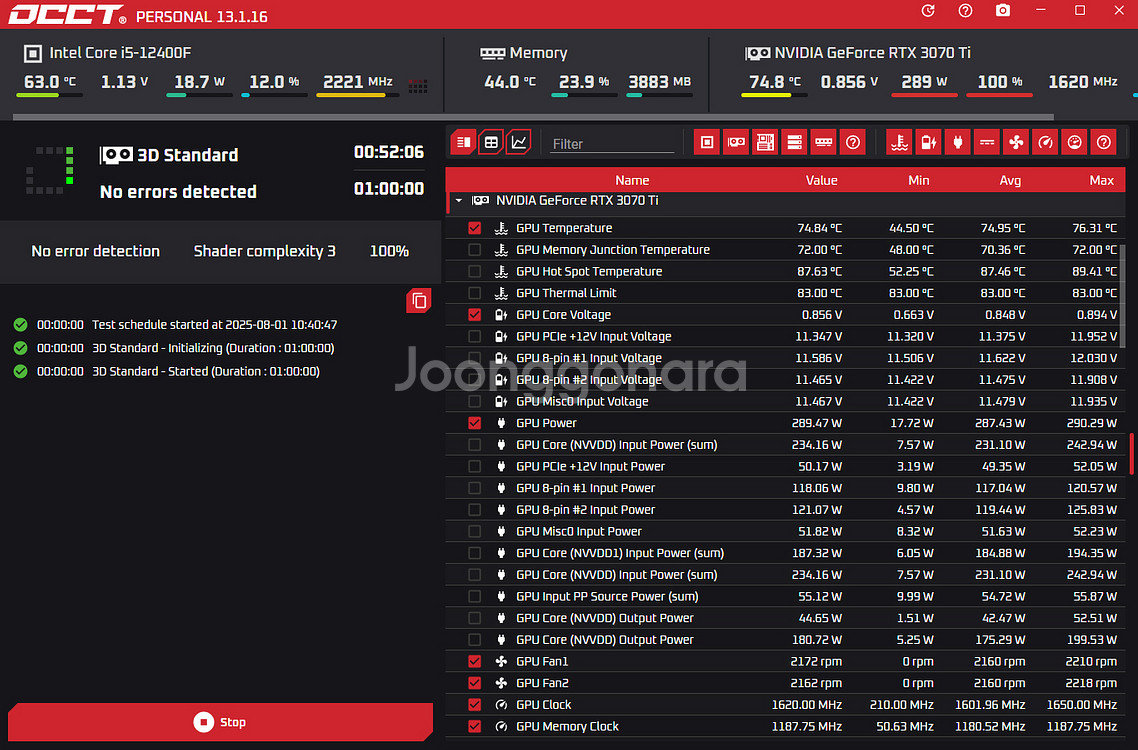Check GPU Misc0 Input Power checkbox
The width and height of the screenshot is (1138, 750).
coord(475,531)
